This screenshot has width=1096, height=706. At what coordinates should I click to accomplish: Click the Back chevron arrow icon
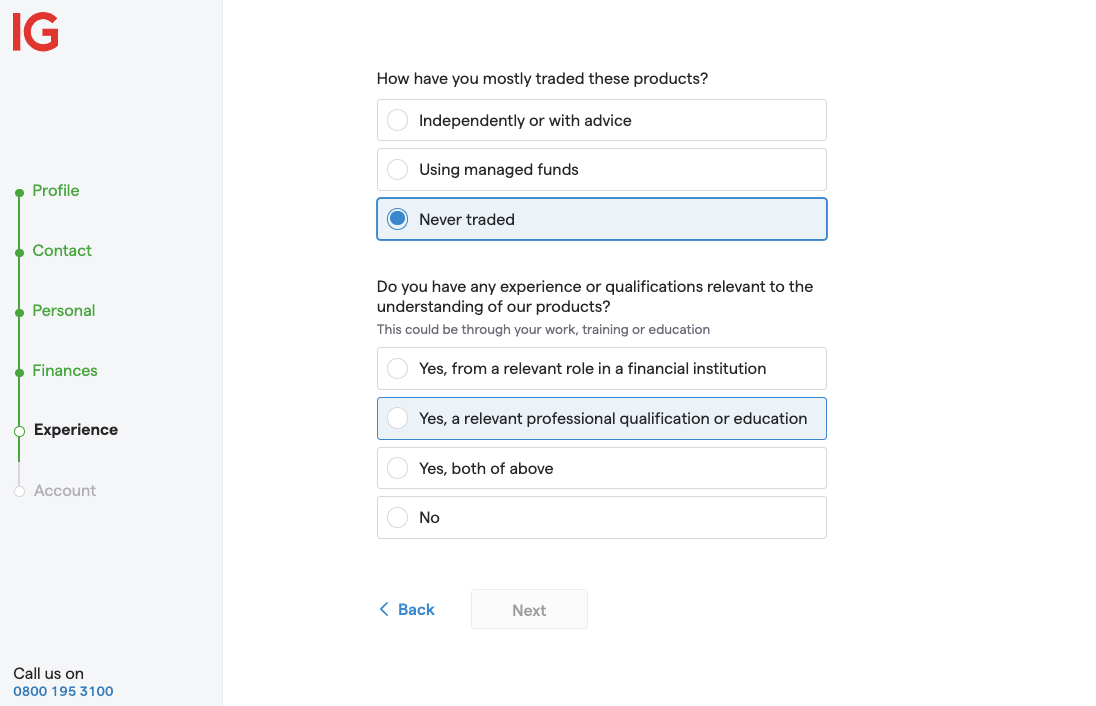click(x=384, y=610)
